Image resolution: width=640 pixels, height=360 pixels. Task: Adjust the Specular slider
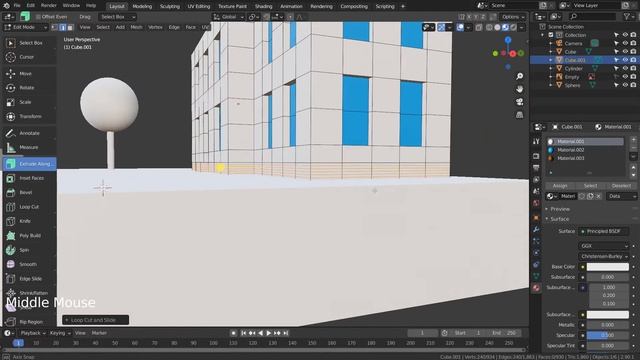tap(608, 335)
